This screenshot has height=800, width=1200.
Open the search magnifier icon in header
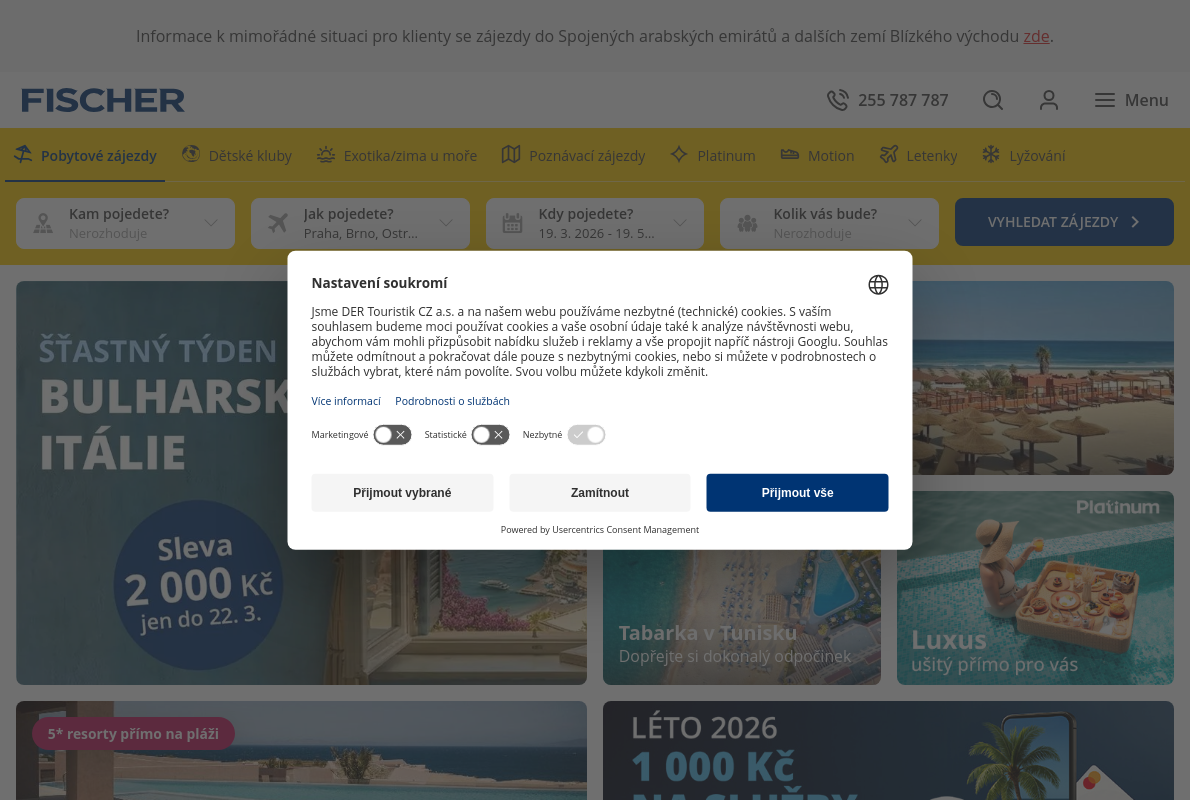pos(992,100)
